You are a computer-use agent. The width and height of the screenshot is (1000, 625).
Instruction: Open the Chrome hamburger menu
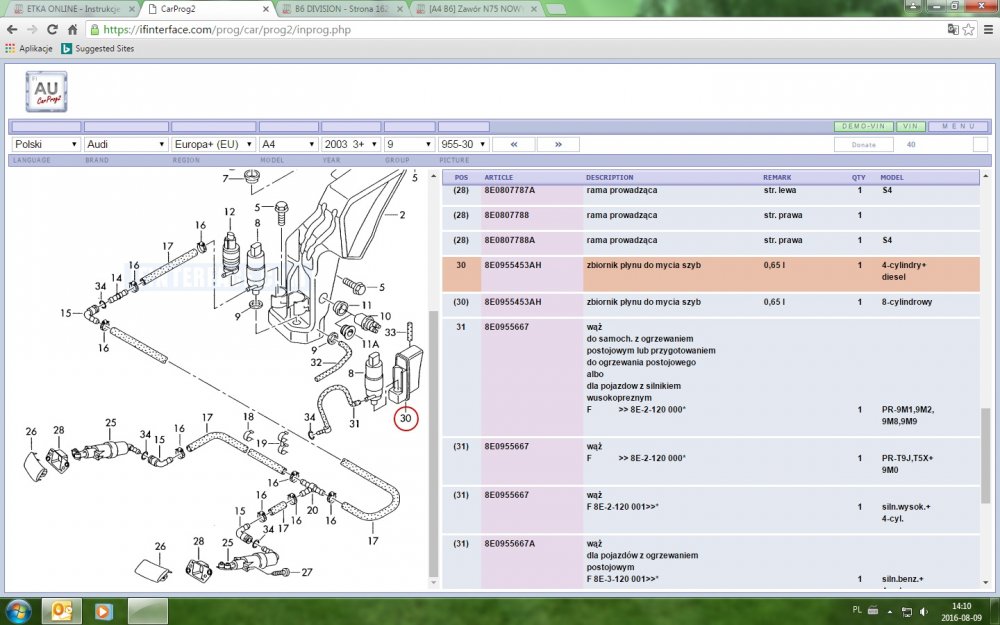[x=987, y=30]
